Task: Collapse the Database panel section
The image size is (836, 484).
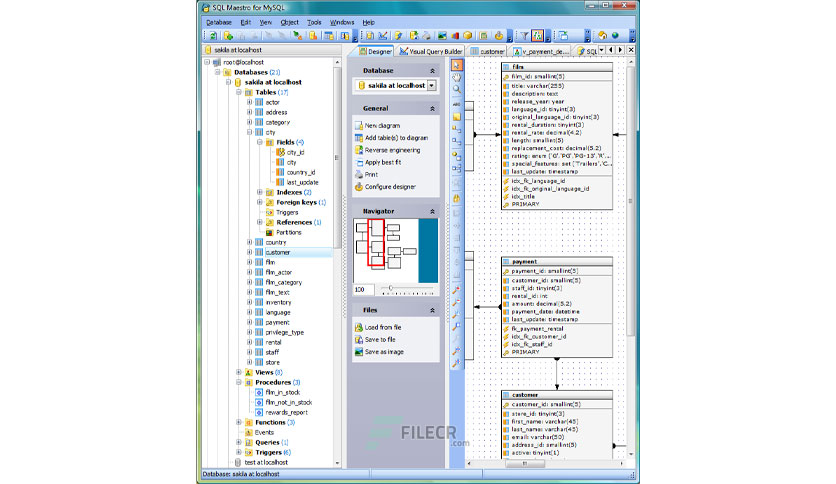Action: tap(432, 71)
